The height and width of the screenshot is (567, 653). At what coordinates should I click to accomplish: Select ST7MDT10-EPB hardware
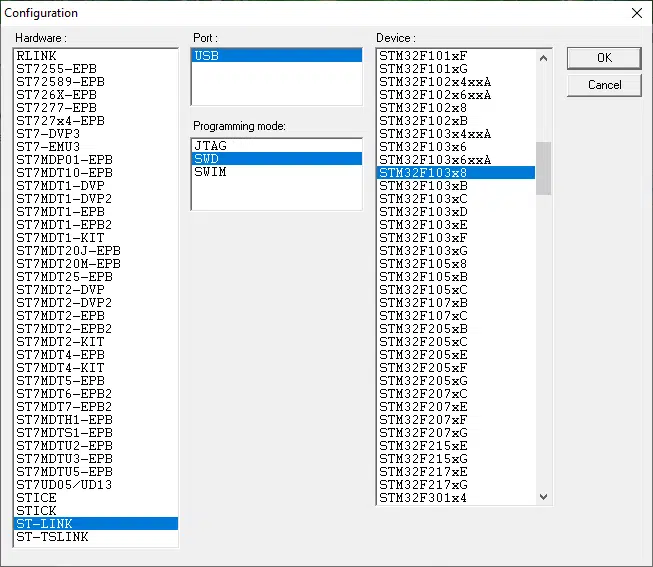tap(96, 173)
